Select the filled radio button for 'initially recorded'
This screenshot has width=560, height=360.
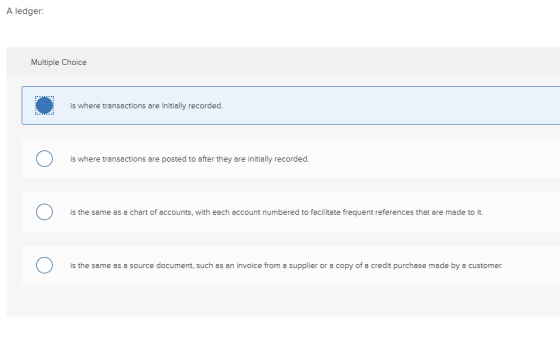click(44, 105)
